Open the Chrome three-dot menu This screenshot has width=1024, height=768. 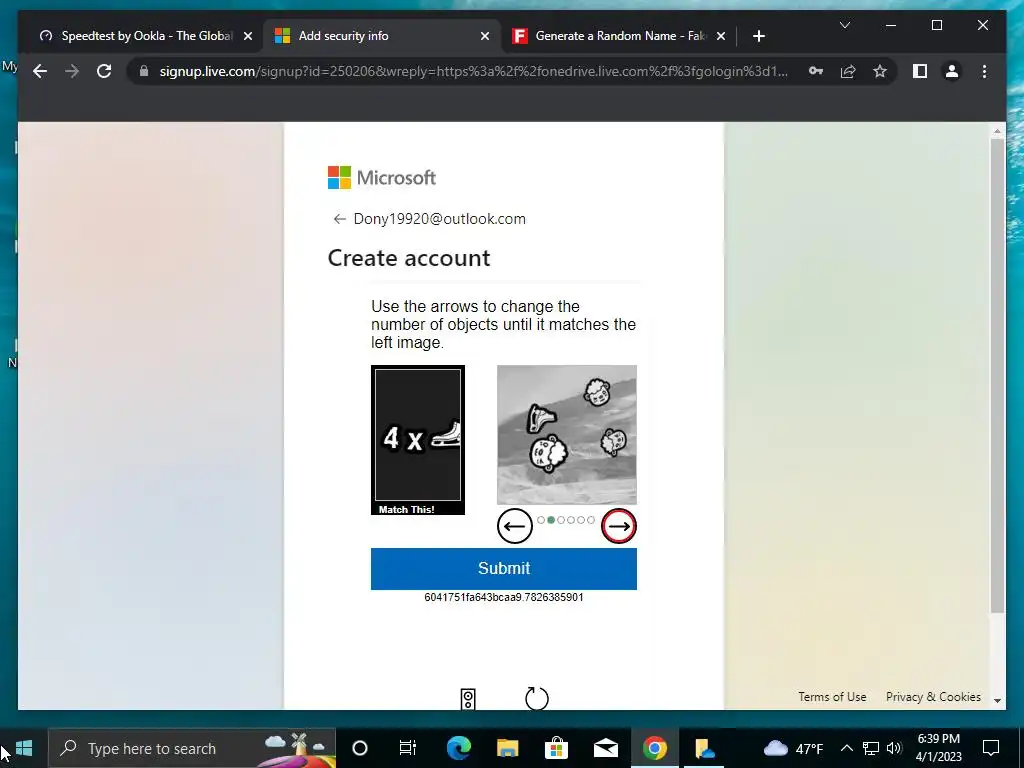[984, 71]
